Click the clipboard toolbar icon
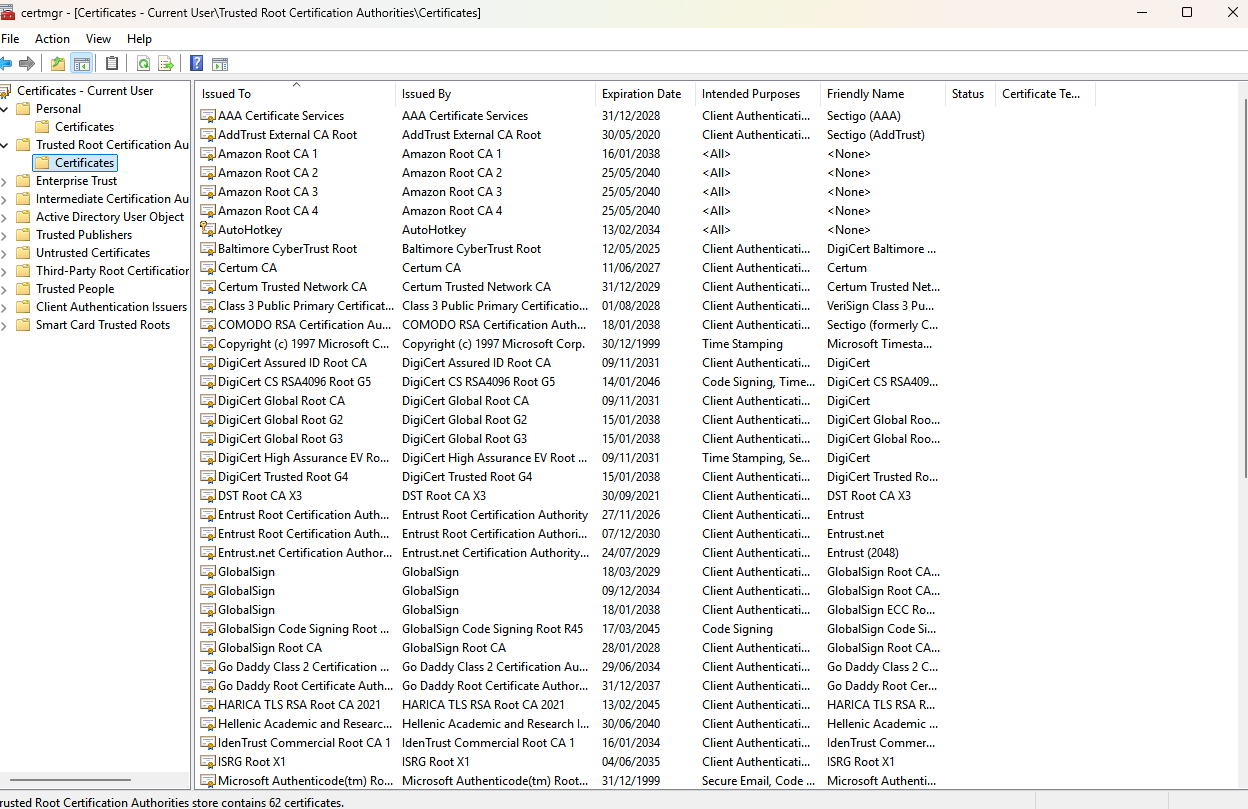This screenshot has height=809, width=1248. [112, 64]
